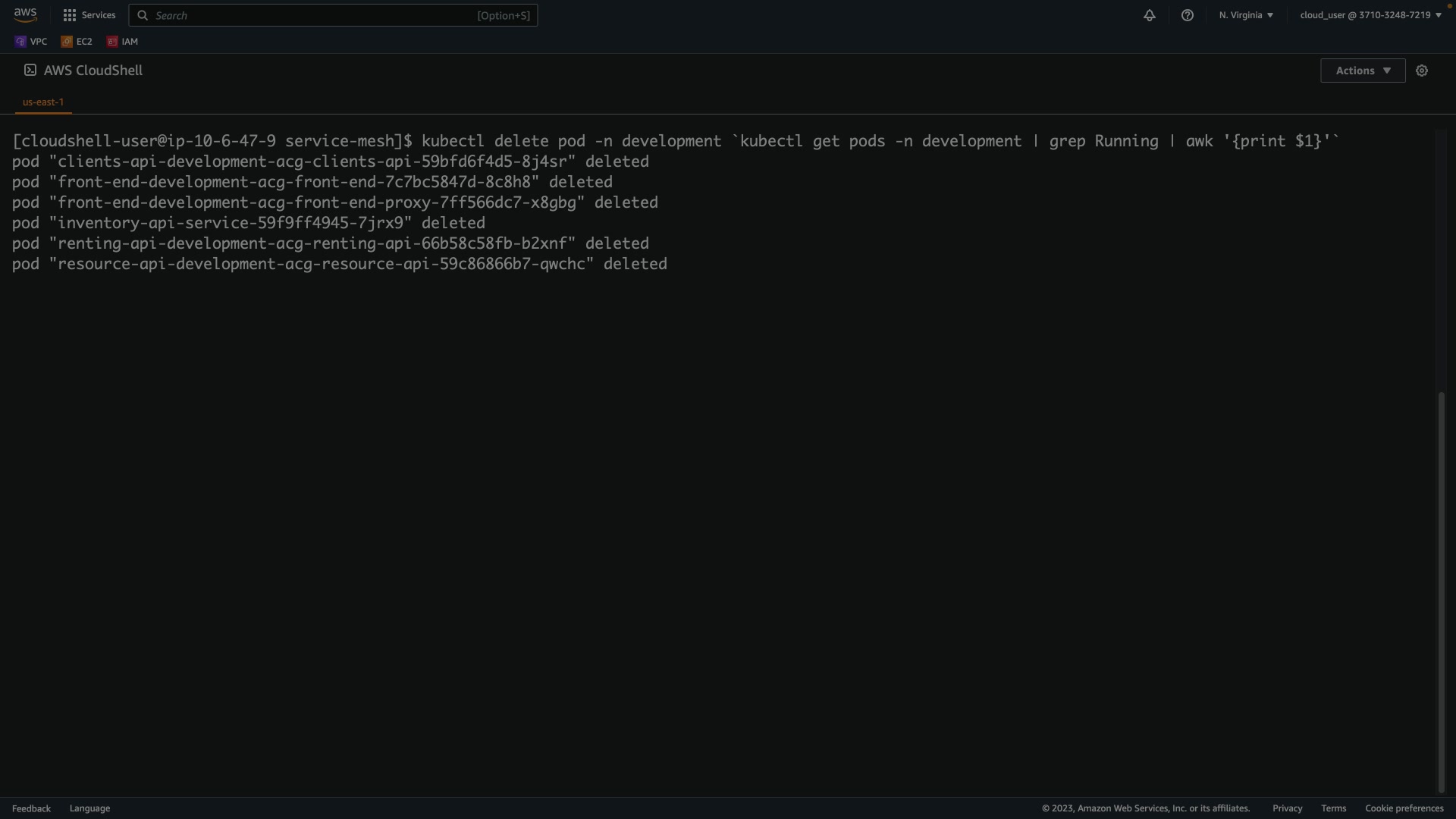Open Cookie preferences in footer
Screen dimensions: 1456x819
[1404, 808]
